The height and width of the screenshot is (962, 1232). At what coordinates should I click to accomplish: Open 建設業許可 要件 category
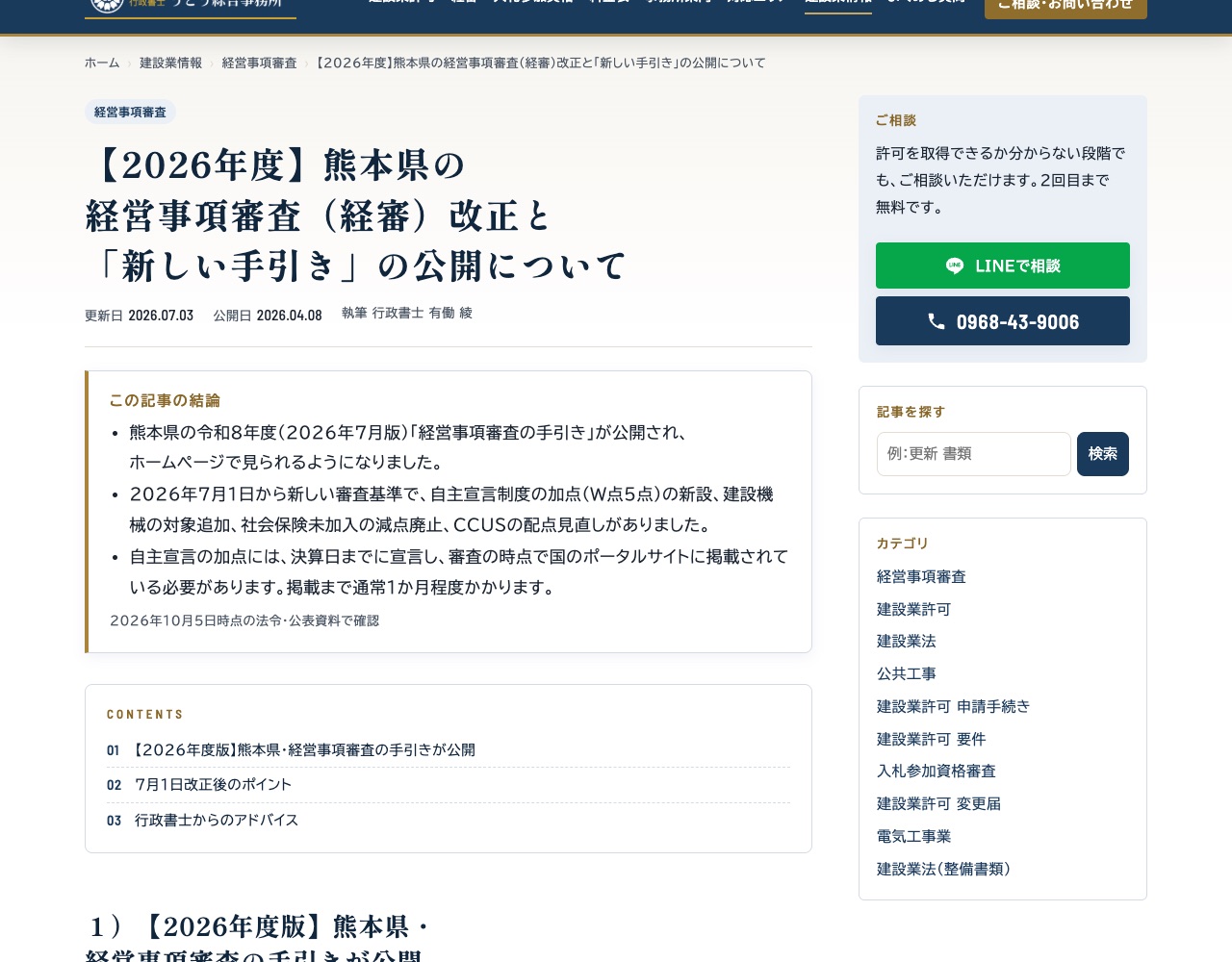931,739
